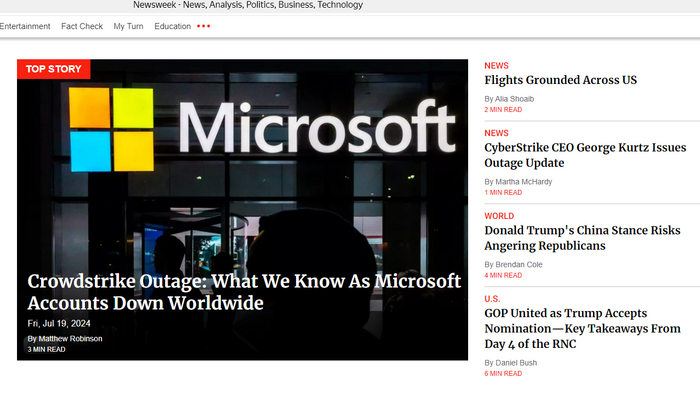Select the 1 MIN READ label
The width and height of the screenshot is (700, 400).
click(x=503, y=193)
